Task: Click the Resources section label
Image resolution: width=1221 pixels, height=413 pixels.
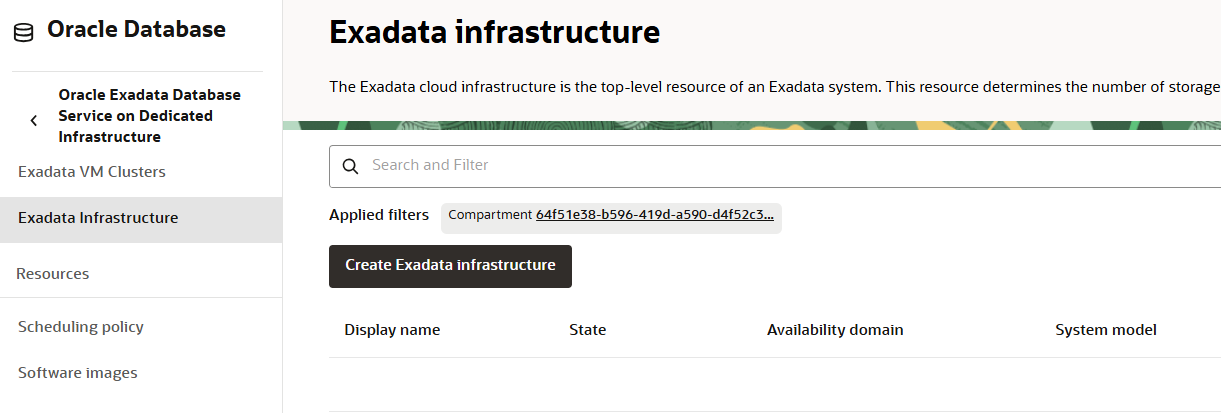Action: 53,274
